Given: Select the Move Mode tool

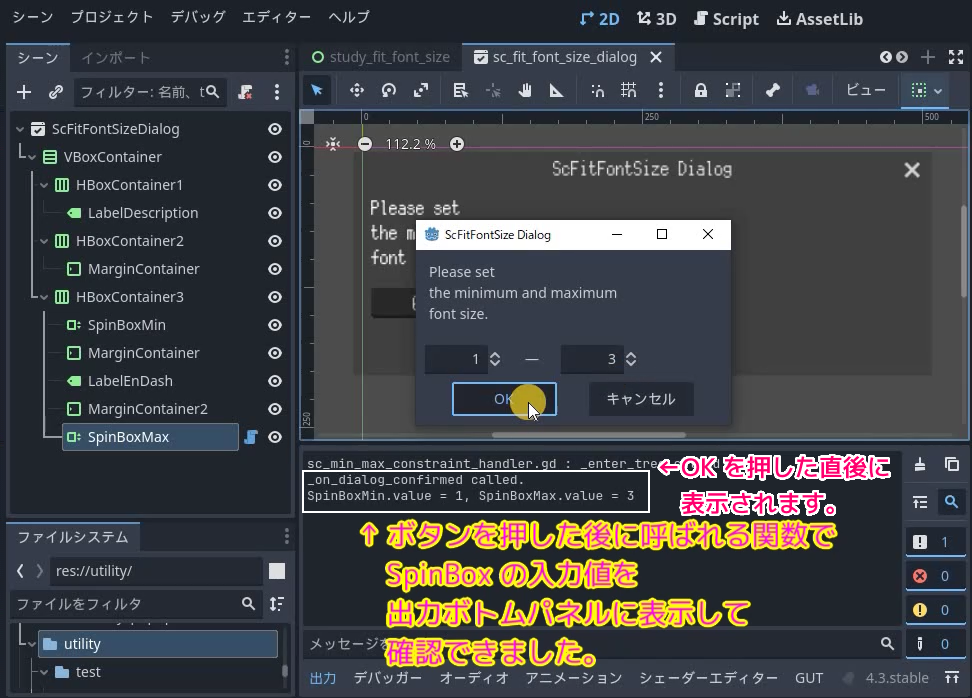Looking at the screenshot, I should [x=356, y=91].
